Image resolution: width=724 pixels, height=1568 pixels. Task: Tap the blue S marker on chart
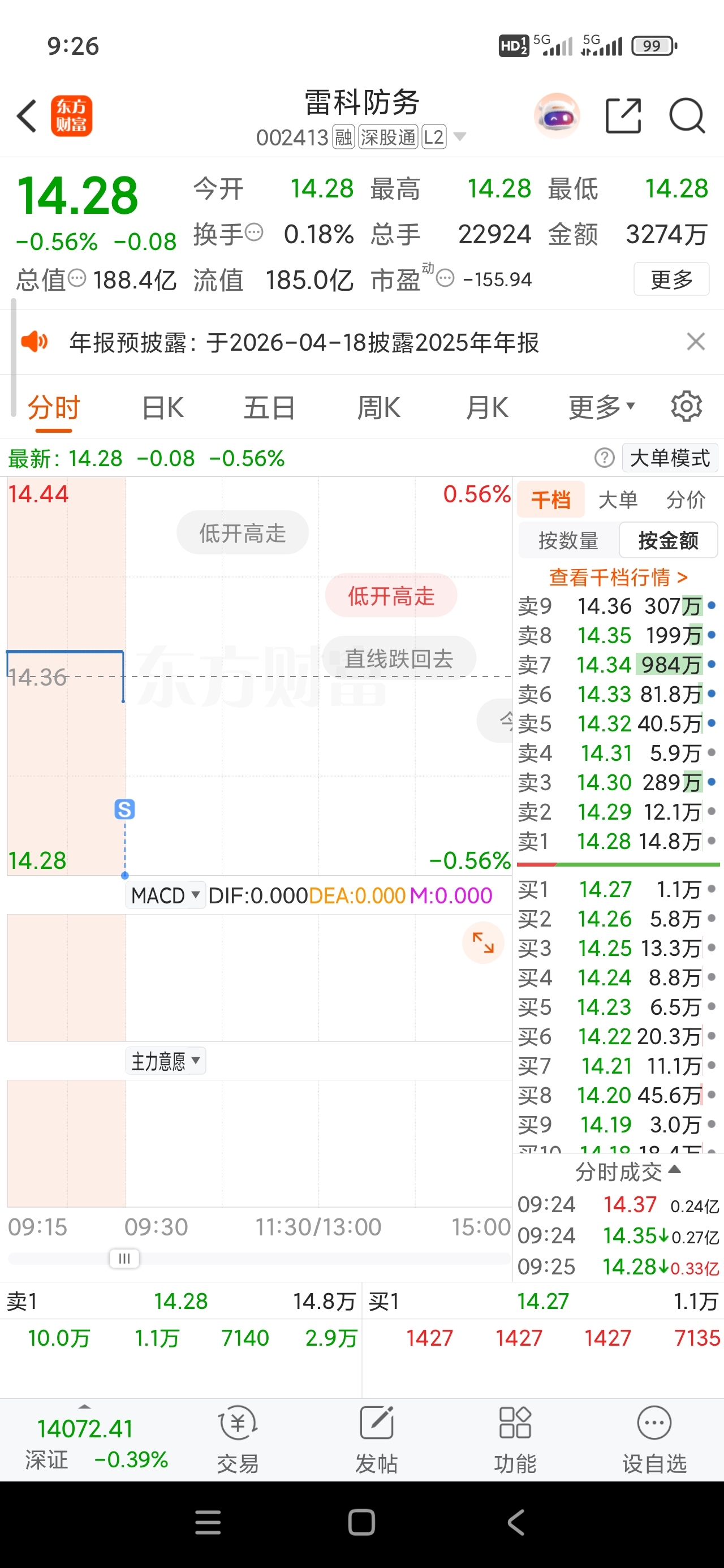tap(124, 809)
